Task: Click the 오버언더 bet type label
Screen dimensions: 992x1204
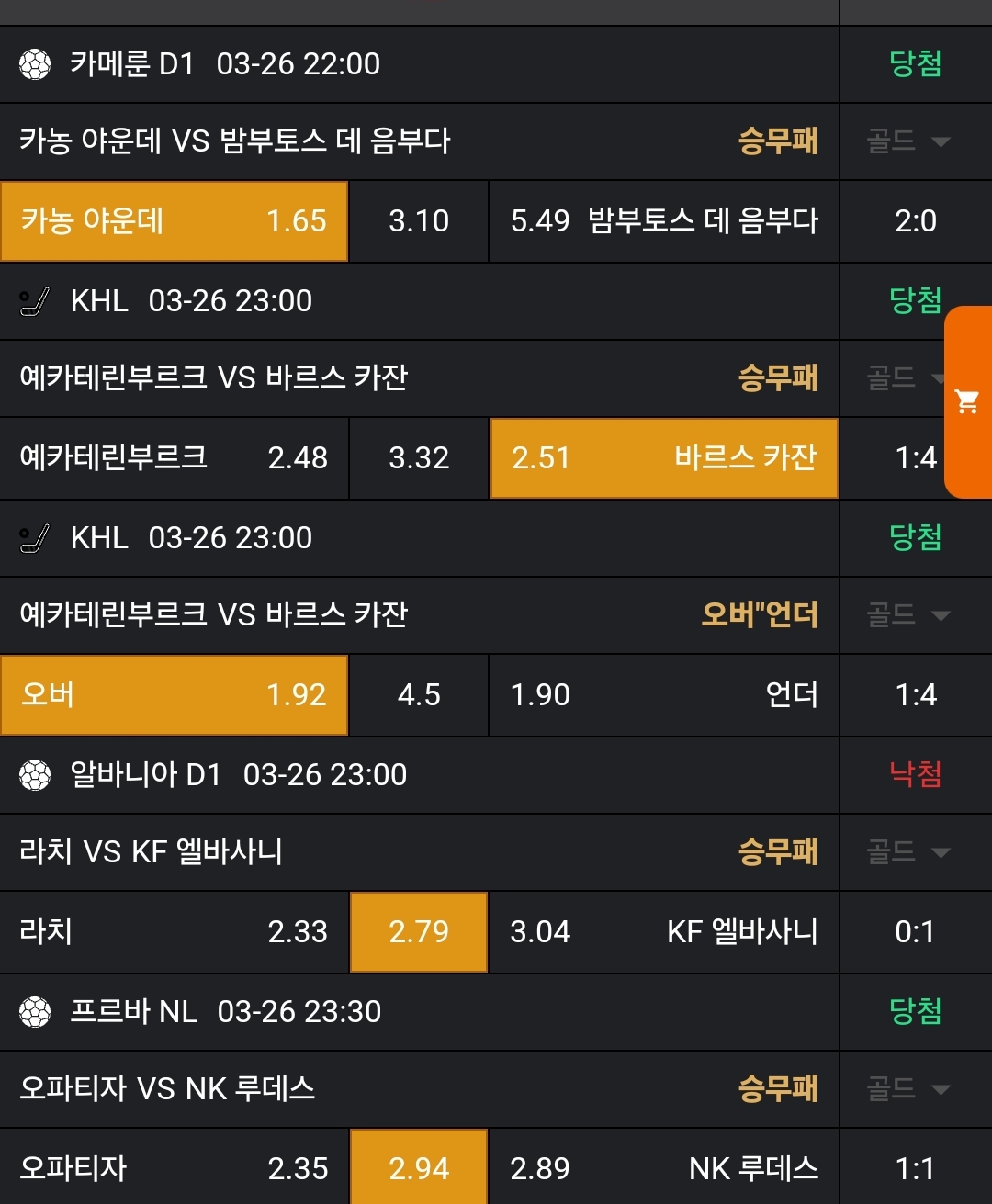Action: point(760,615)
